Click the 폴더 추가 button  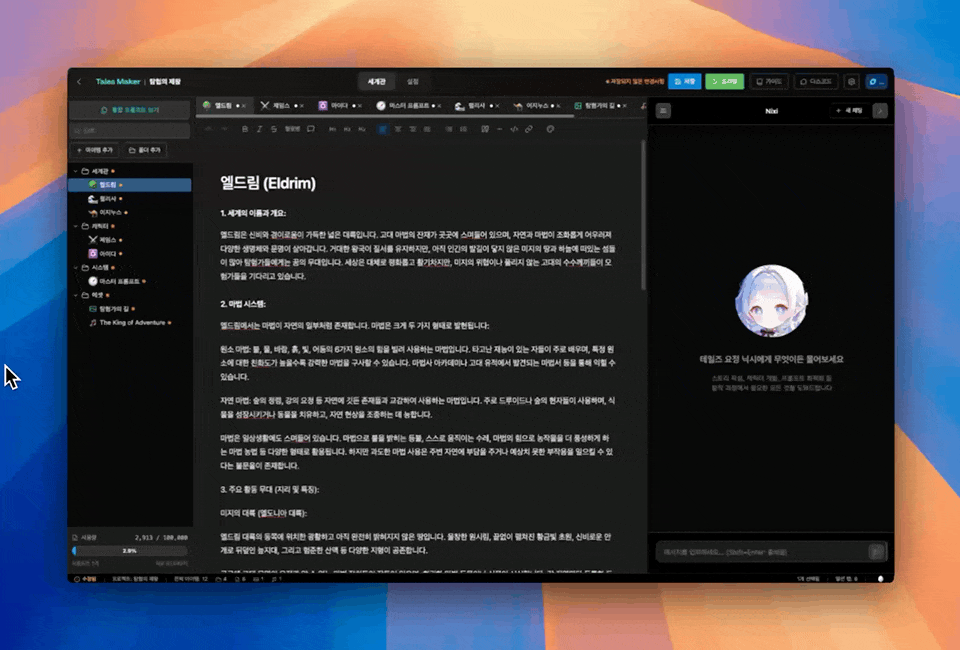tap(144, 150)
